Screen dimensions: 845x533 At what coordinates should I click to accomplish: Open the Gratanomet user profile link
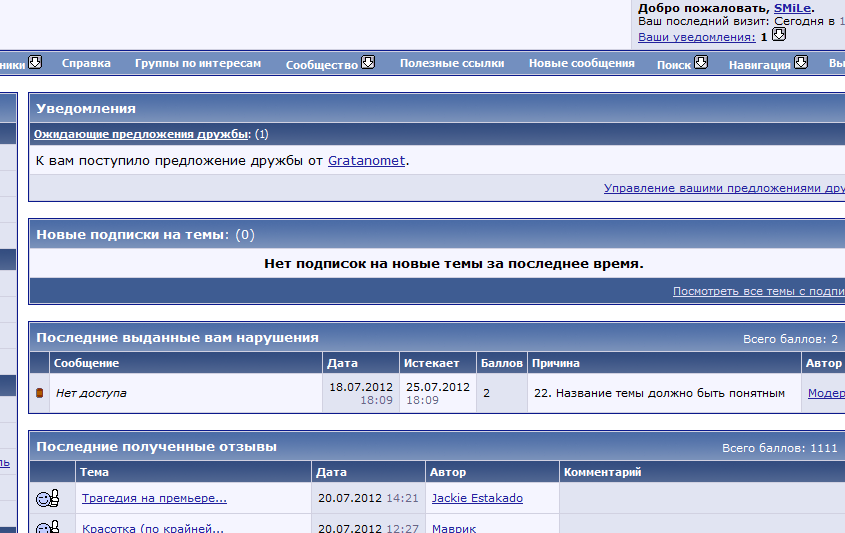366,161
